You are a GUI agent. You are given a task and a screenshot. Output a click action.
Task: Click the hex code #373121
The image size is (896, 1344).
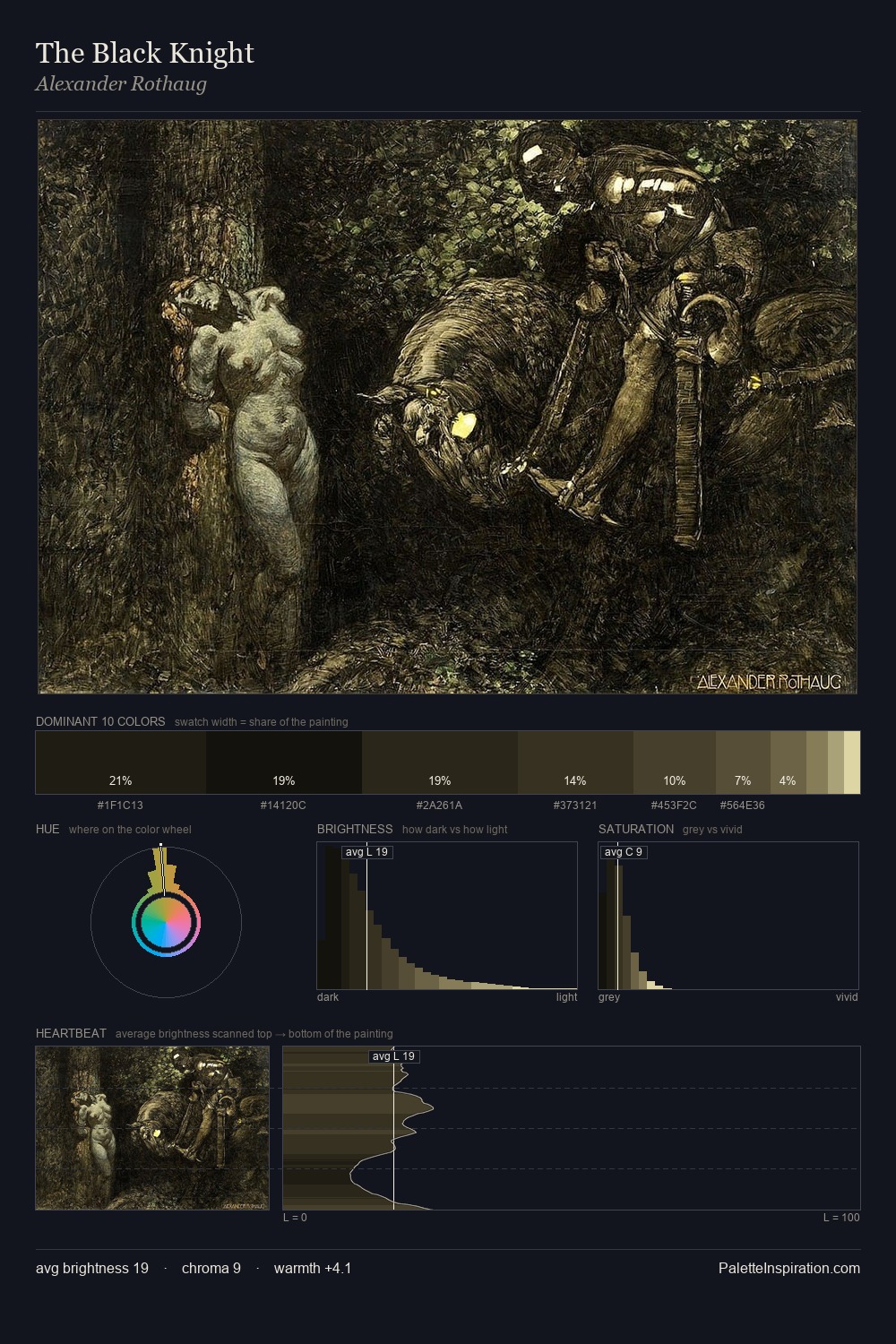[575, 806]
